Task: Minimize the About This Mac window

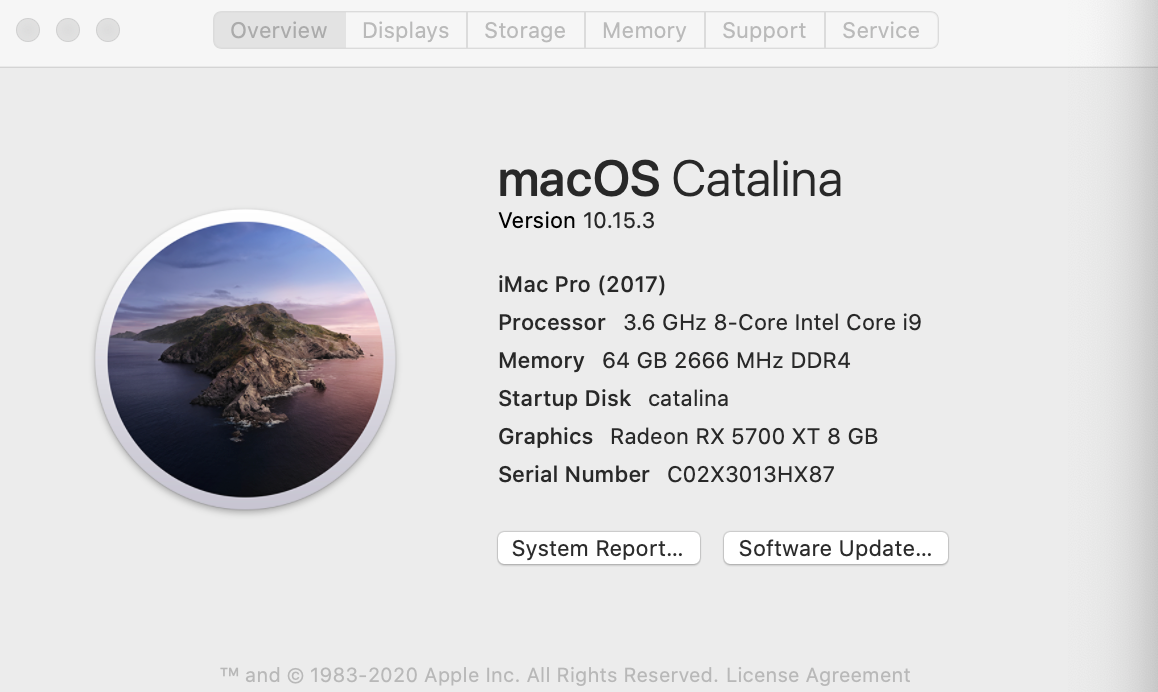Action: pyautogui.click(x=68, y=30)
